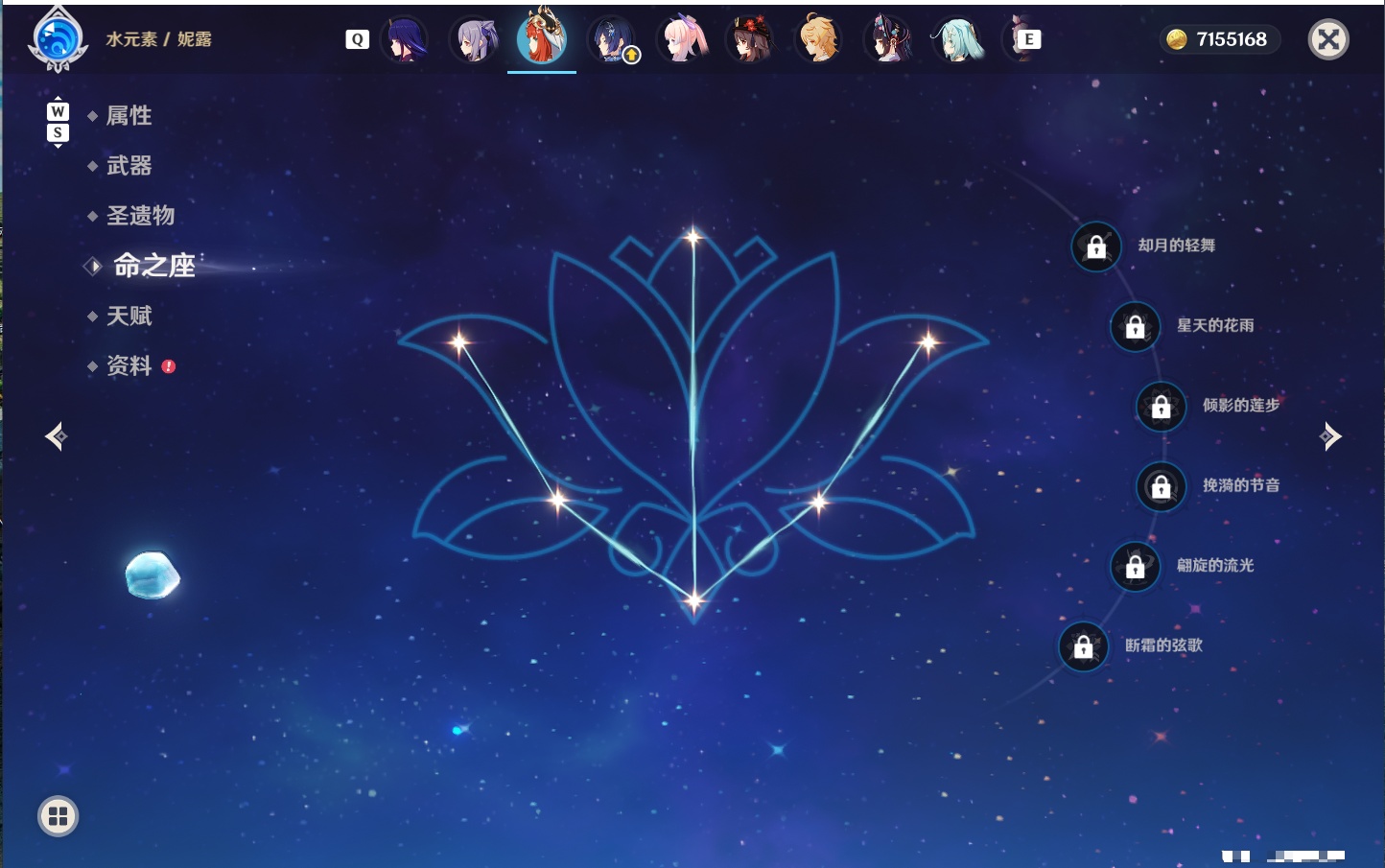1385x868 pixels.
Task: Open the locked node beside 却月的轻舞
Action: [1096, 246]
